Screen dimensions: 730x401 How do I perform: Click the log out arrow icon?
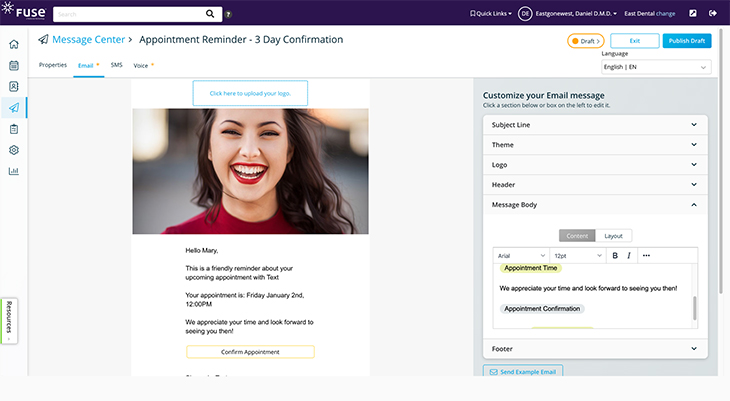coord(712,14)
